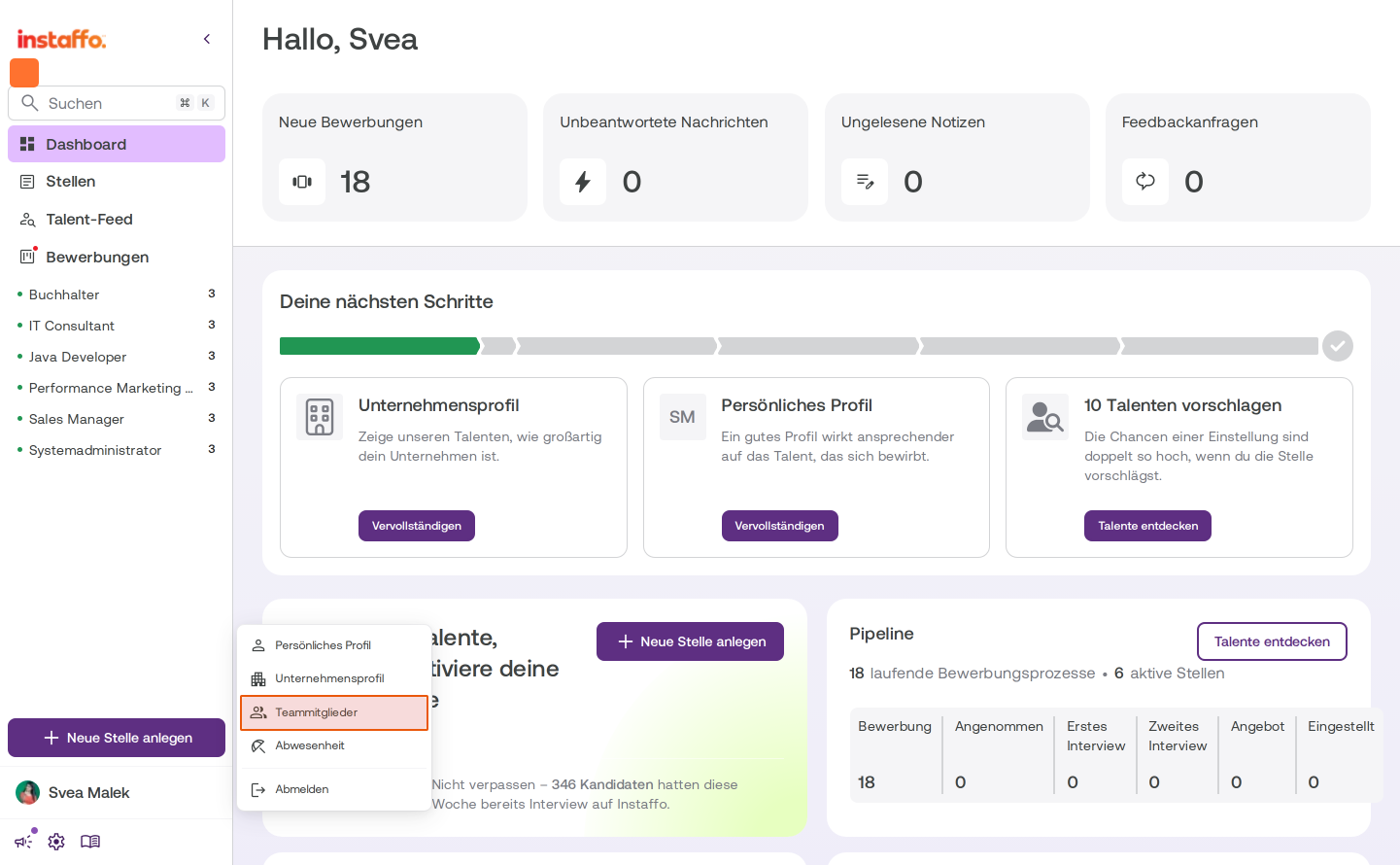Click the announcements megaphone icon
Viewport: 1400px width, 865px height.
point(23,842)
